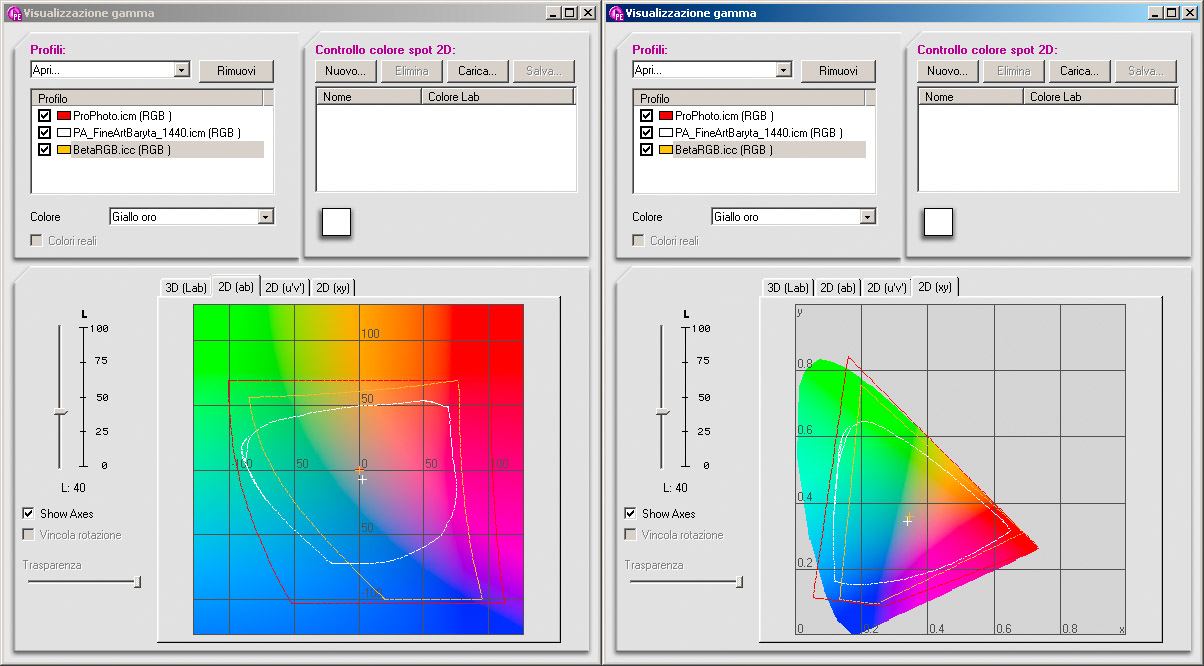This screenshot has height=666, width=1204.
Task: Click BetaRGB orange swatch in left window
Action: coord(64,150)
